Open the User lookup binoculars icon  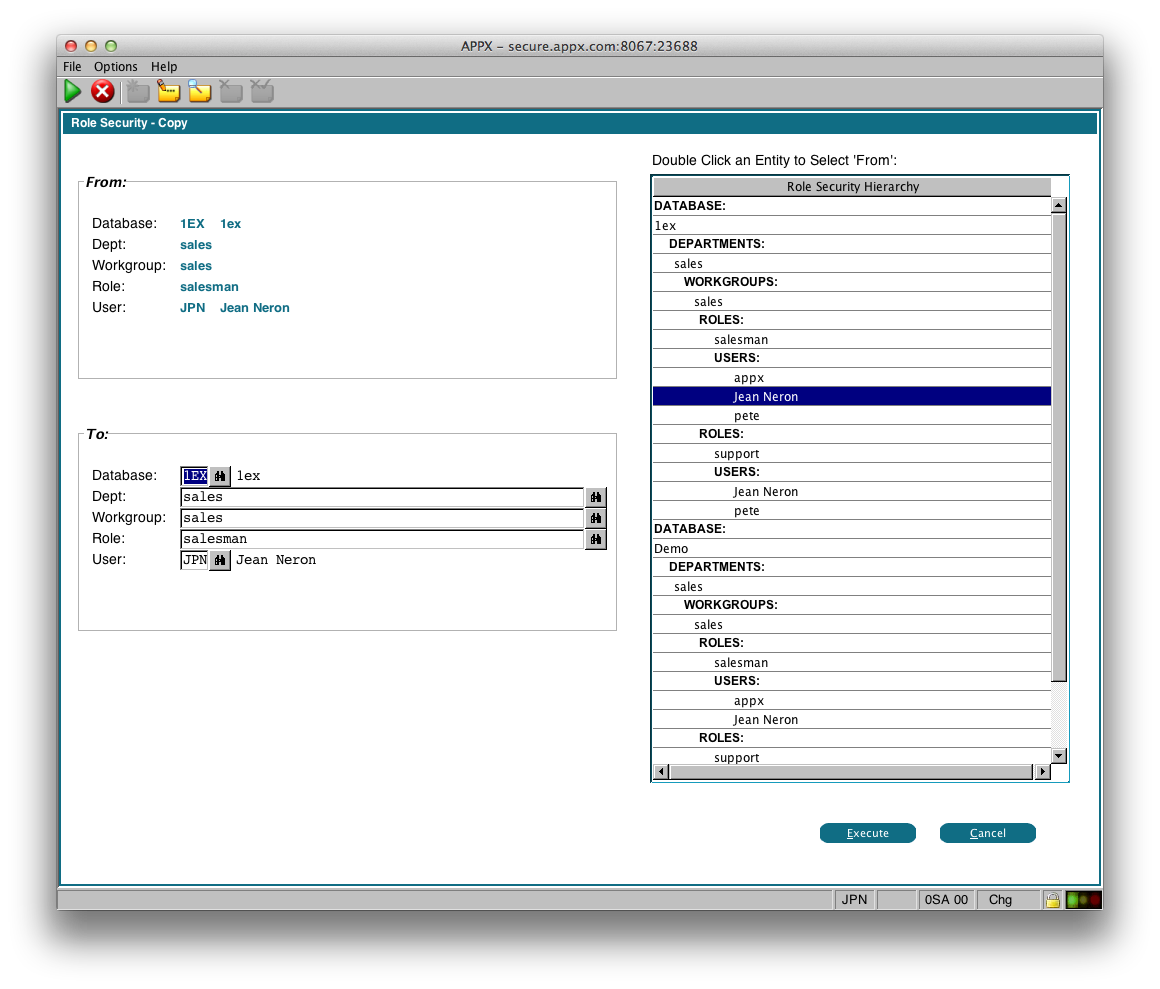pyautogui.click(x=219, y=560)
